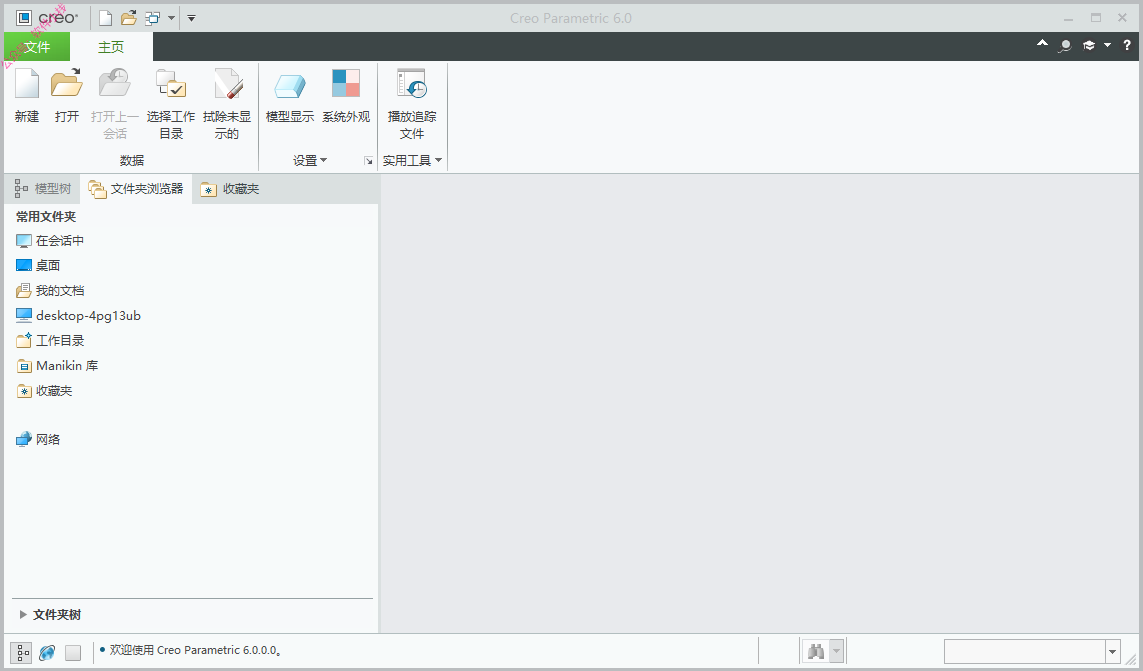1143x671 pixels.
Task: Choose 选择工作目录 in the ribbon
Action: pyautogui.click(x=171, y=104)
